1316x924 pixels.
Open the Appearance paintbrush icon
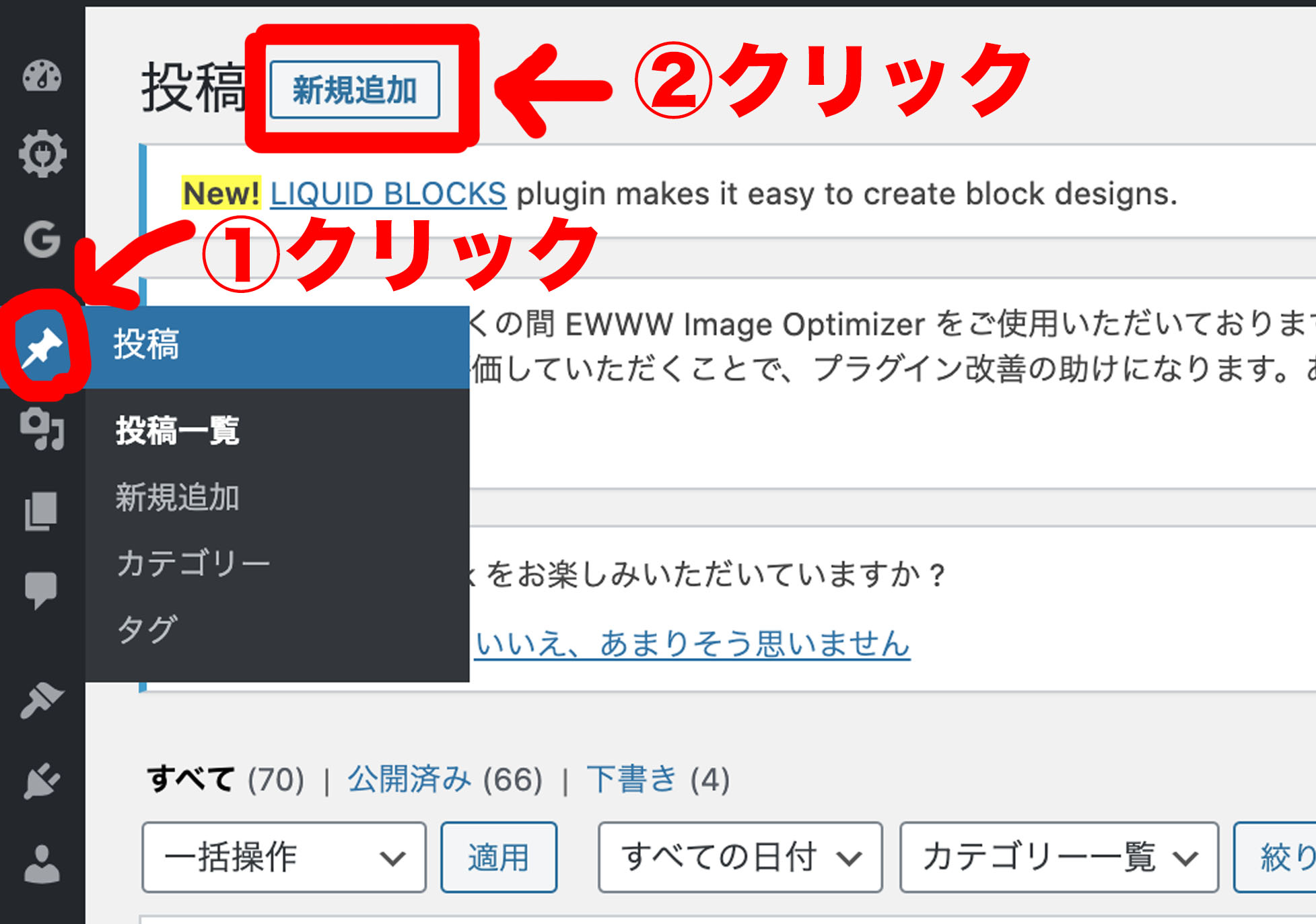42,700
